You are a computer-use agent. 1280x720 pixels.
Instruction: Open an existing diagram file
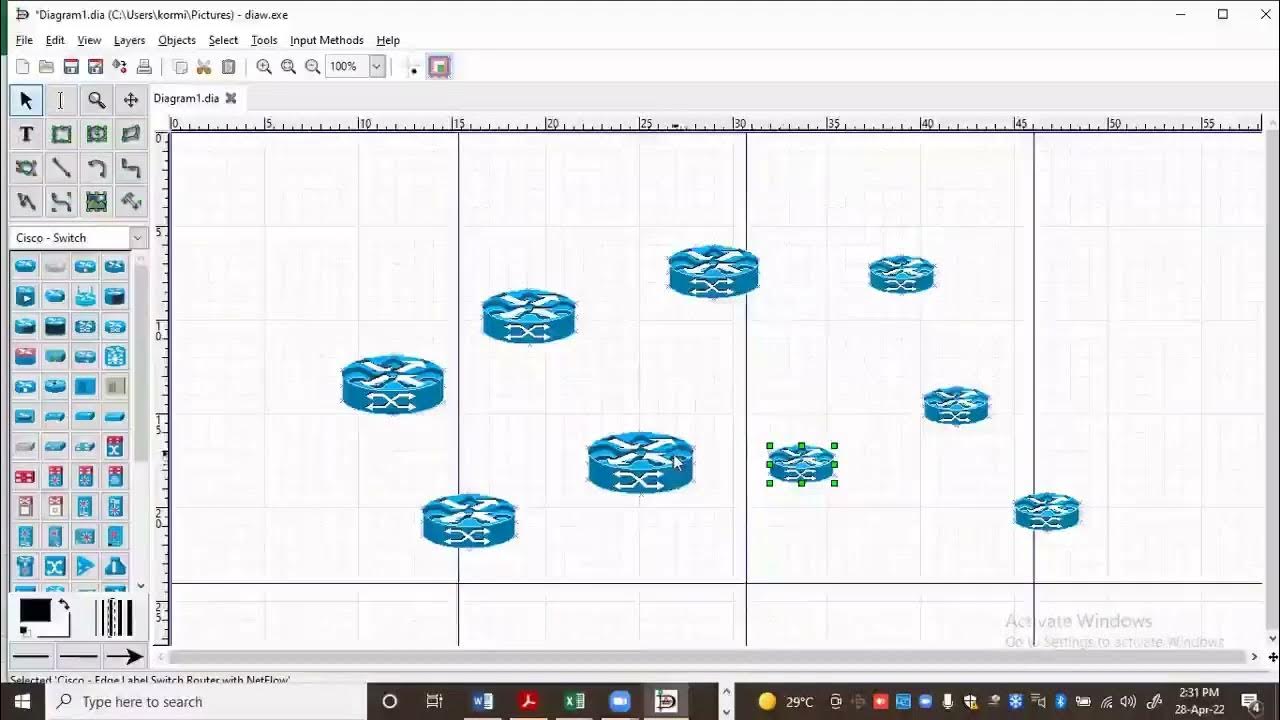pyautogui.click(x=46, y=67)
